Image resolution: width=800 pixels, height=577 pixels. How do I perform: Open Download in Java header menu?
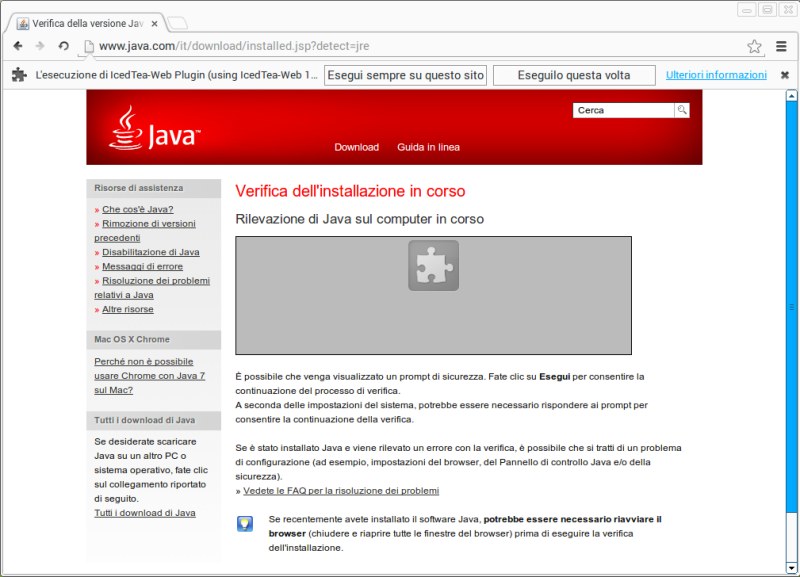click(x=356, y=147)
